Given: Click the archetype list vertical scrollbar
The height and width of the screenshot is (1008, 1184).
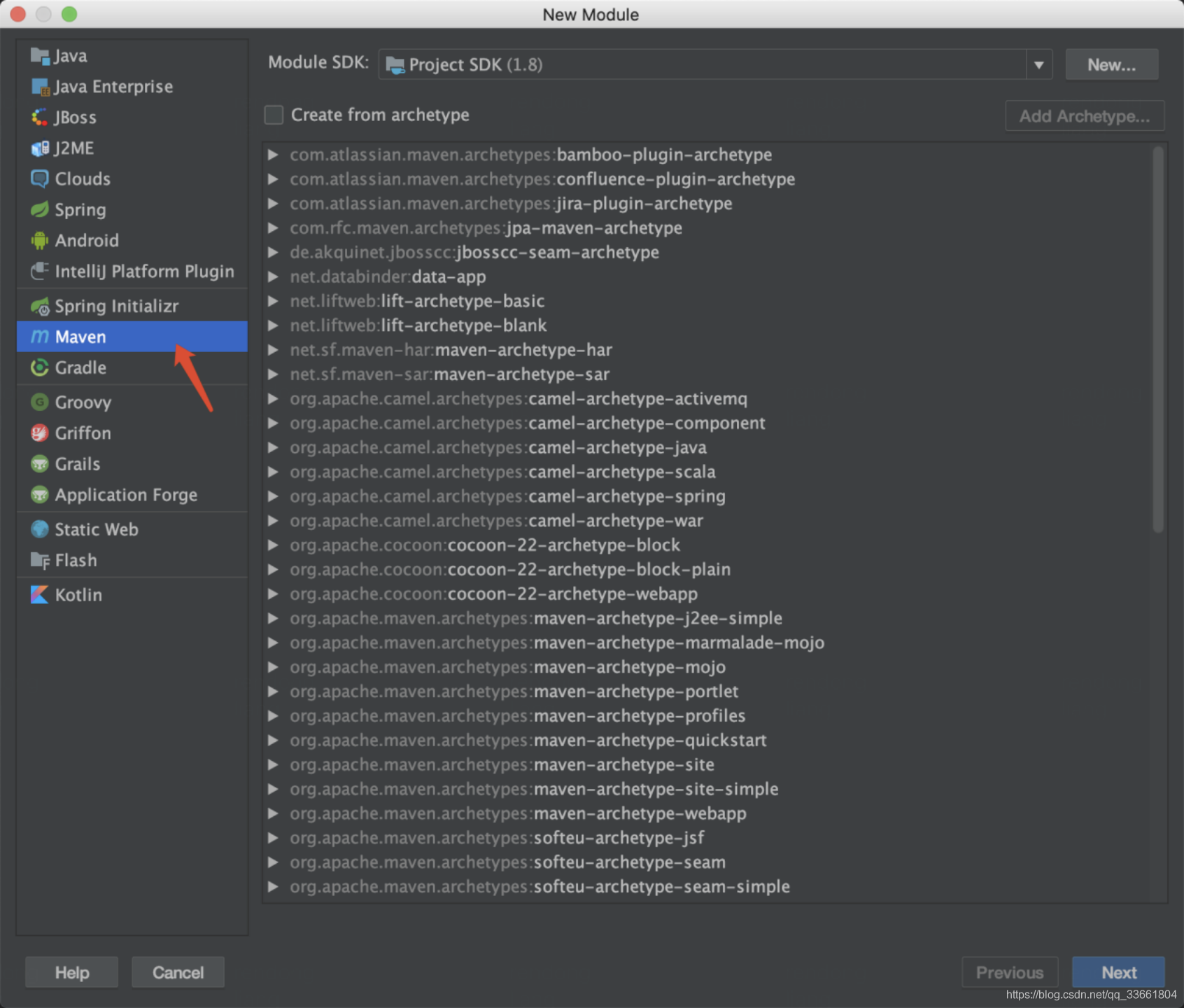Looking at the screenshot, I should tap(1158, 339).
